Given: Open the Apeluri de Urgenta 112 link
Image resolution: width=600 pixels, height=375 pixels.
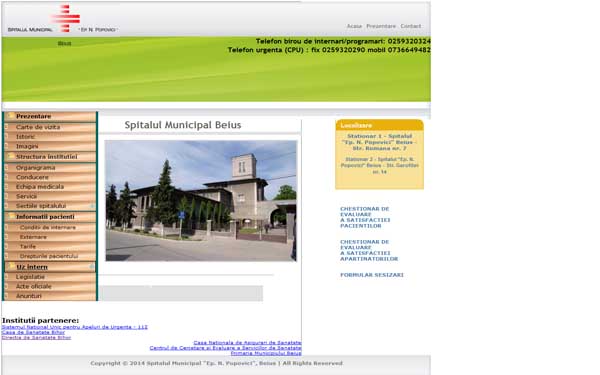Looking at the screenshot, I should (75, 327).
